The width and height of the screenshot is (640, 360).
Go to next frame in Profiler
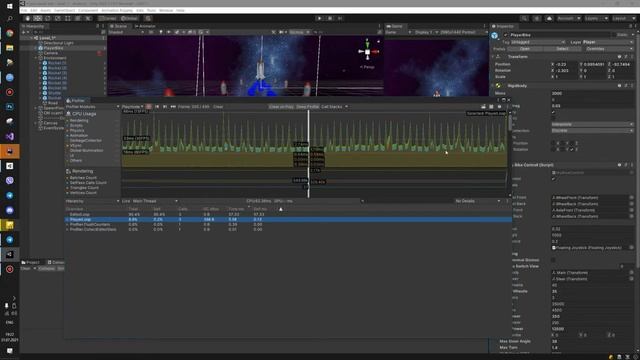coord(165,107)
